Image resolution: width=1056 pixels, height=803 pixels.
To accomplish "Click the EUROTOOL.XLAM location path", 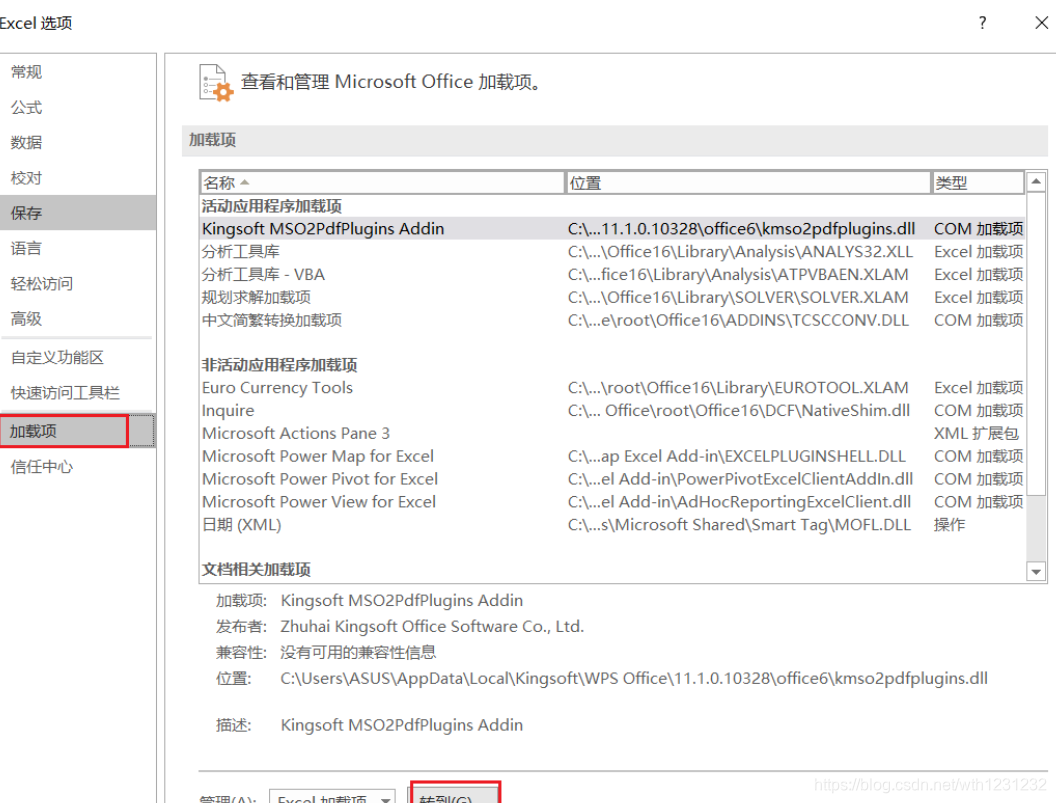I will pos(738,388).
